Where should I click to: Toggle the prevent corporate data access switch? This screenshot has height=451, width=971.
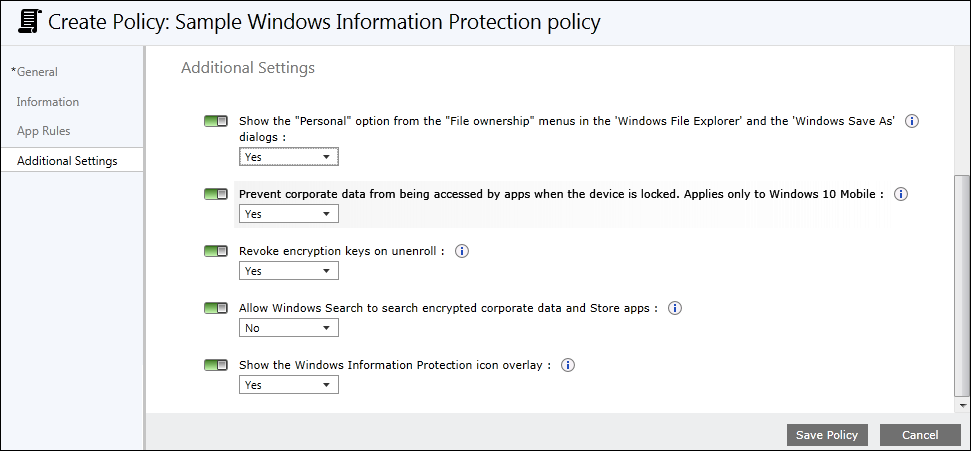point(215,194)
